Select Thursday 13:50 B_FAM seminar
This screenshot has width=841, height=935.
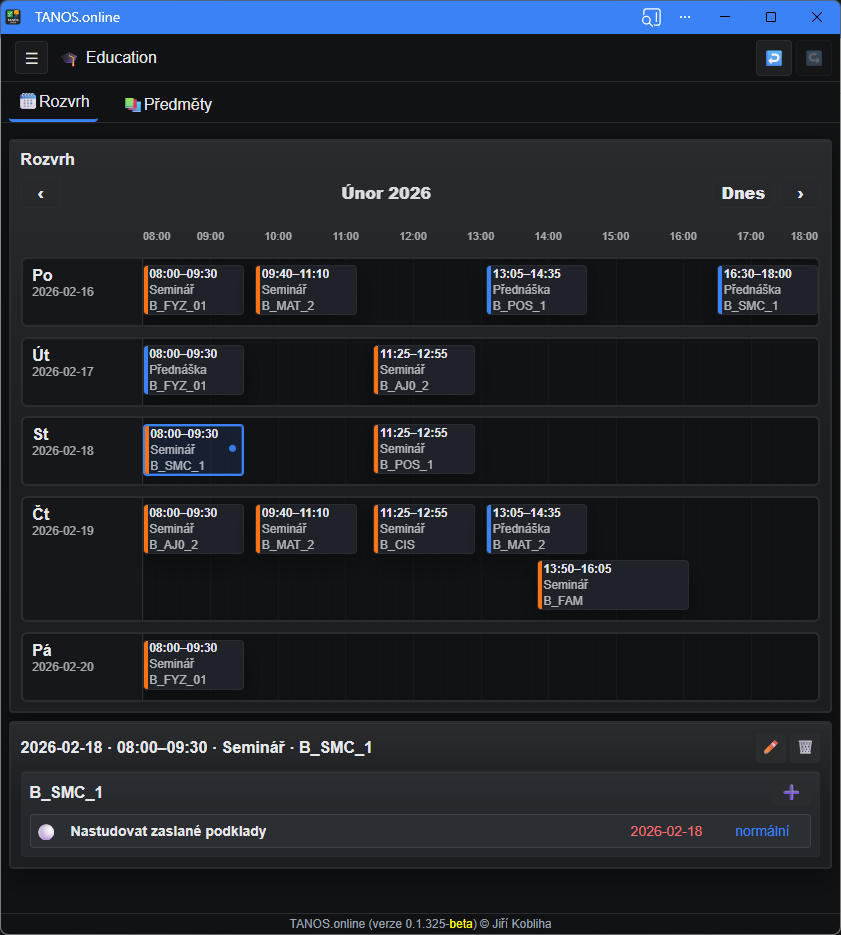coord(613,585)
